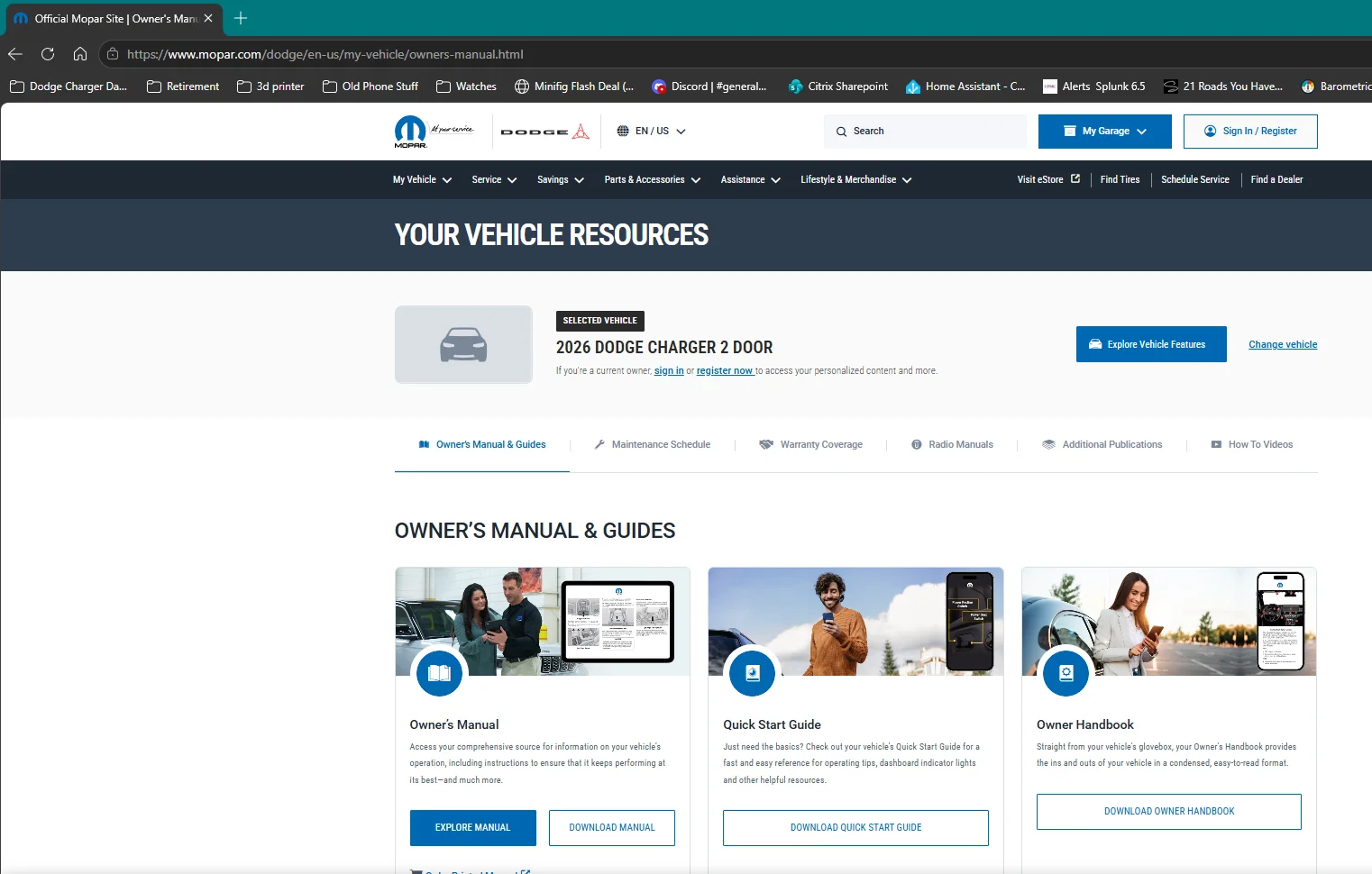Viewport: 1372px width, 874px height.
Task: Open the Old Phone Stuff bookmark folder
Action: coord(370,86)
